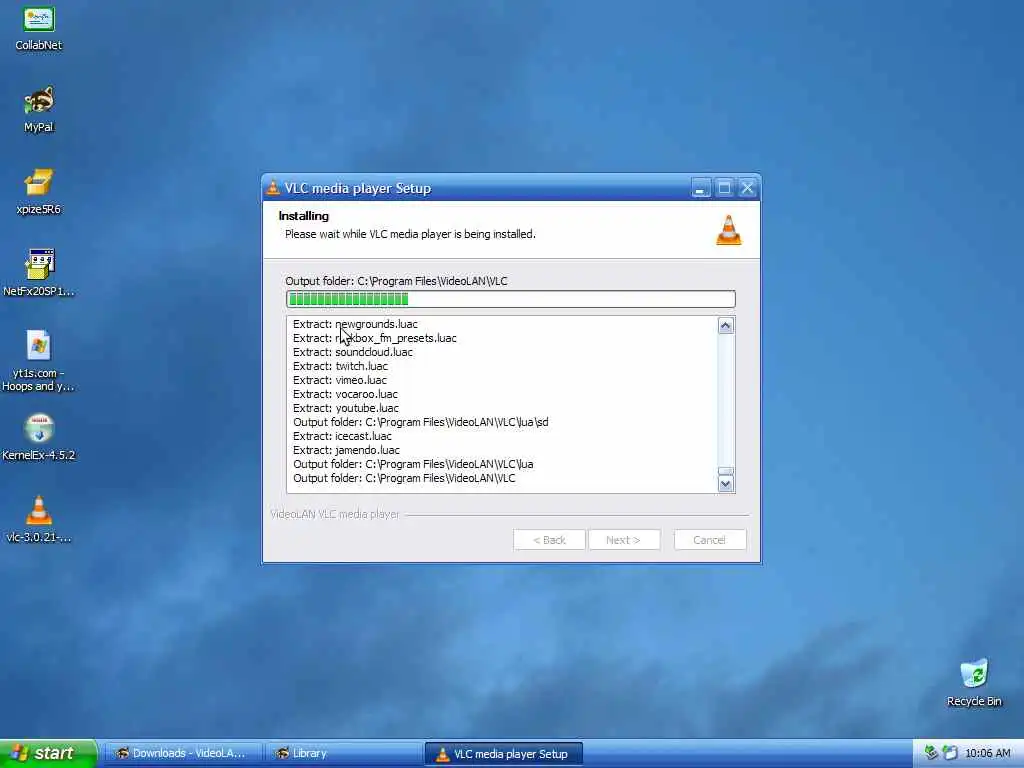Image resolution: width=1024 pixels, height=768 pixels.
Task: Minimize the VLC media player Setup window
Action: (x=700, y=189)
